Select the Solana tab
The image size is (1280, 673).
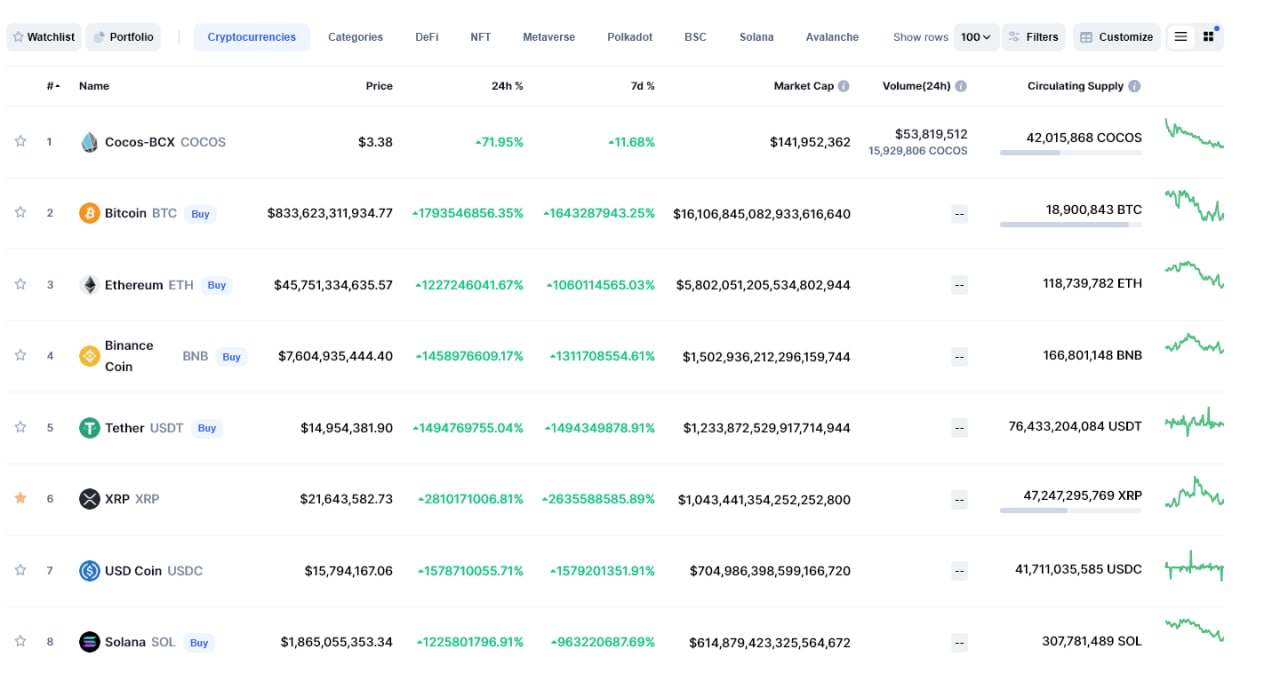[756, 37]
